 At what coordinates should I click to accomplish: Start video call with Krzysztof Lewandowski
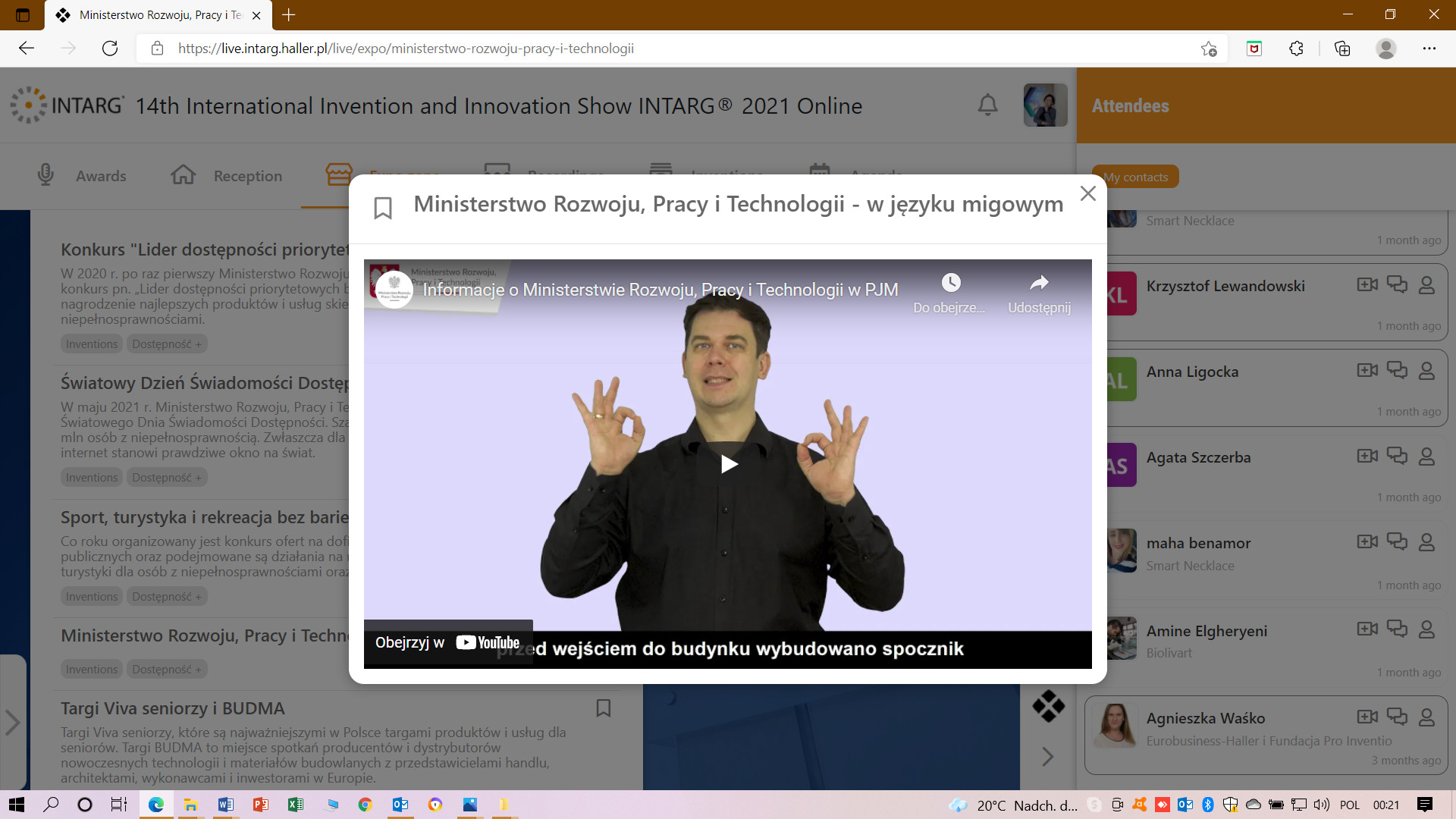tap(1367, 284)
